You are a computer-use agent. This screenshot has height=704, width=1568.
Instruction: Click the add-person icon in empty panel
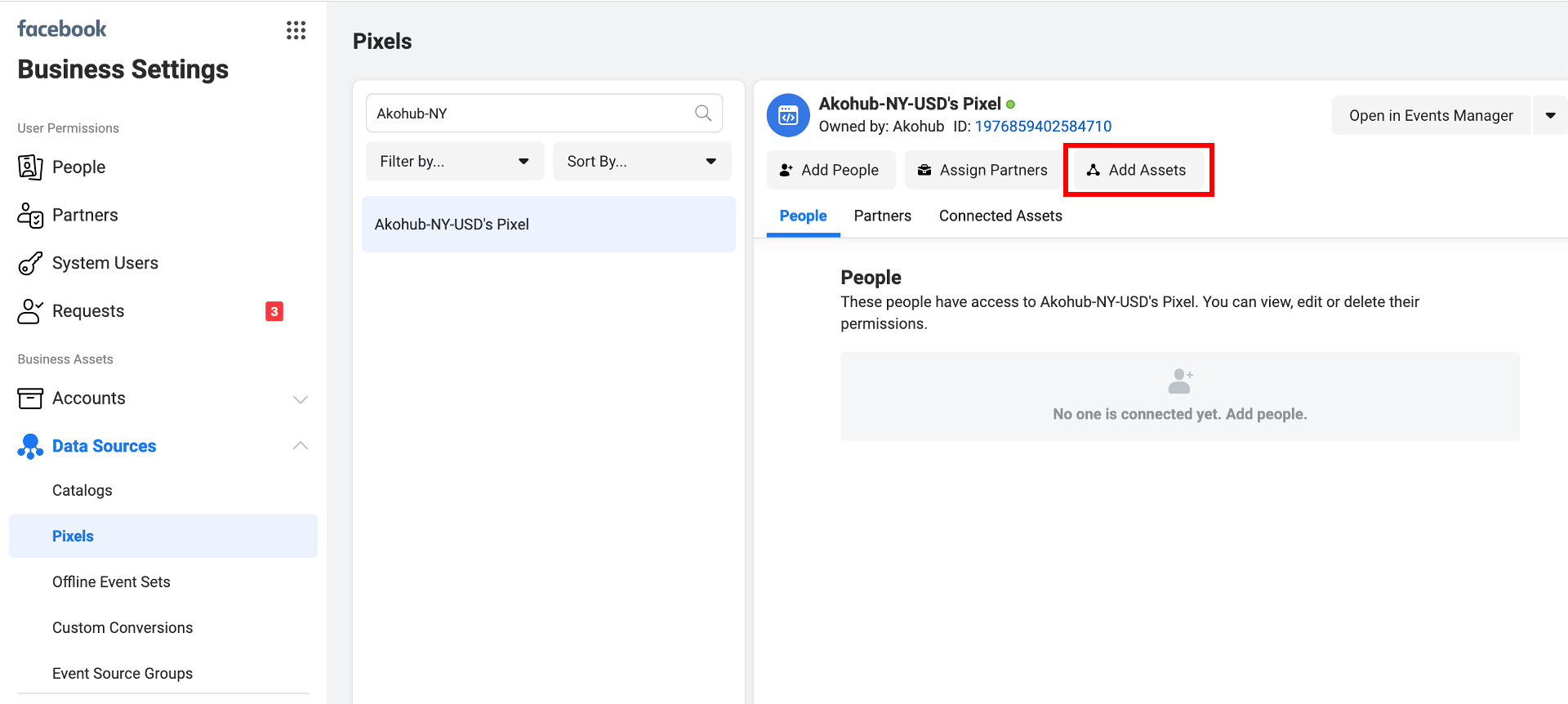(1180, 381)
